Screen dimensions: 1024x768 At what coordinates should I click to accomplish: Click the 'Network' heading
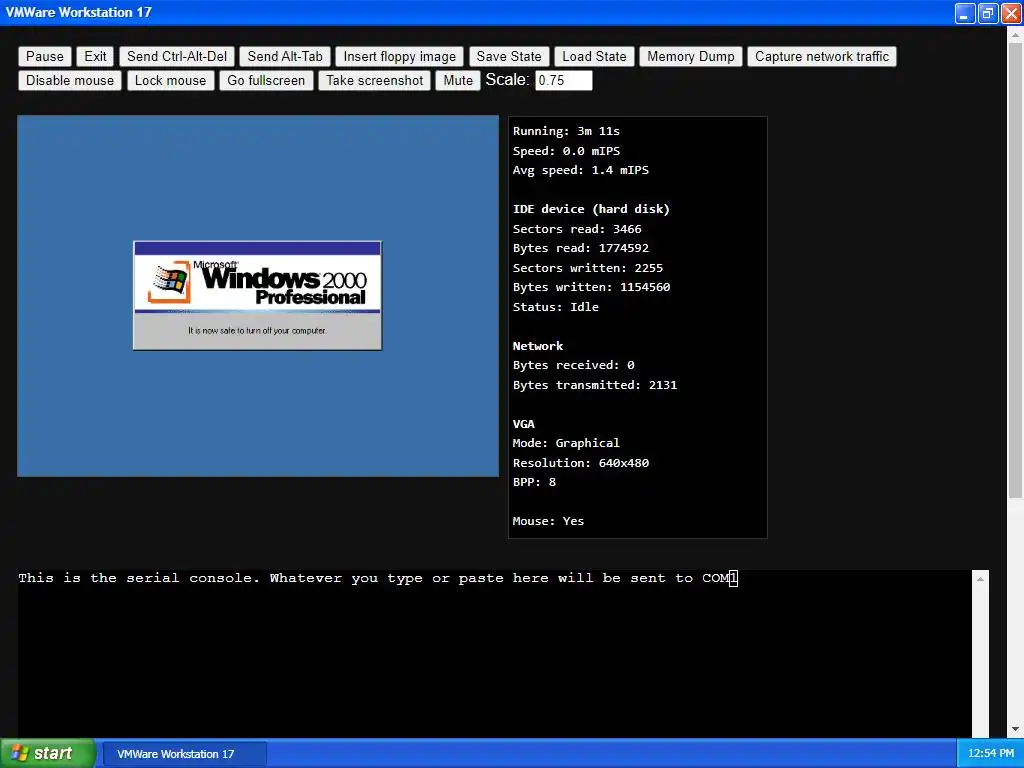(537, 346)
